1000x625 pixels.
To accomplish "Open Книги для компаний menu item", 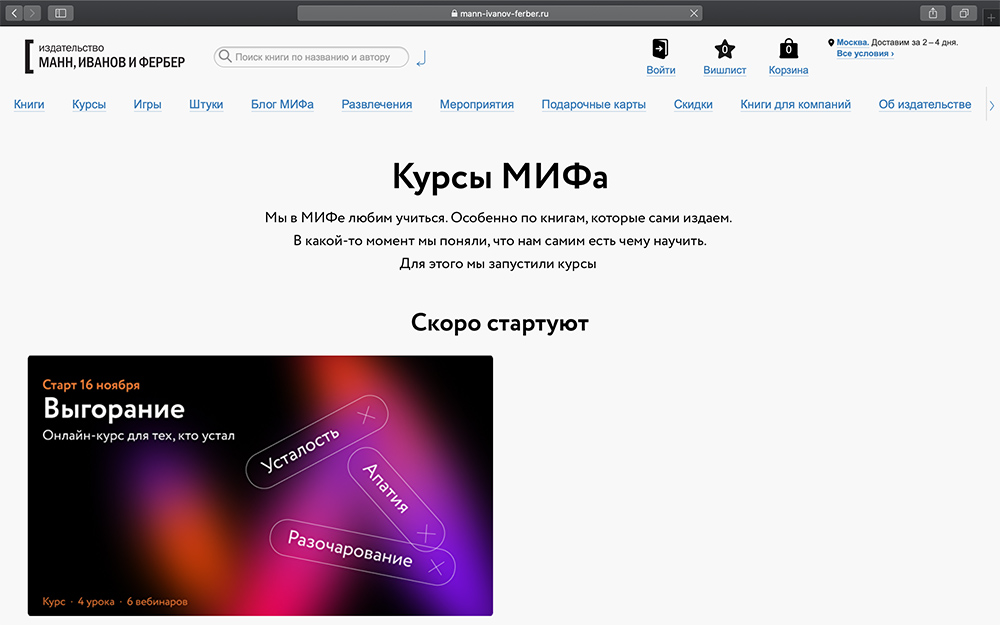I will tap(795, 104).
